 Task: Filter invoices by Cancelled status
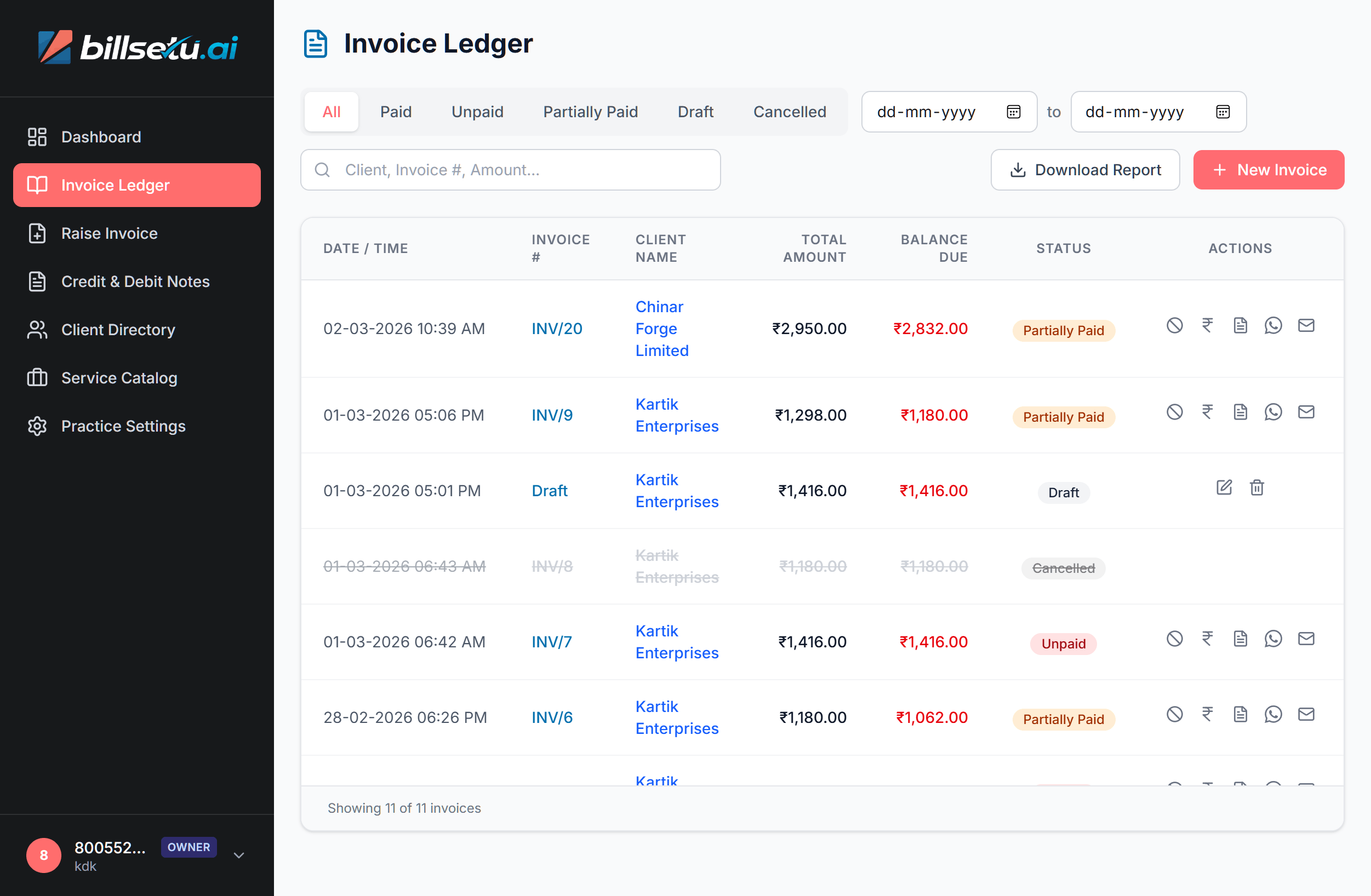coord(789,111)
